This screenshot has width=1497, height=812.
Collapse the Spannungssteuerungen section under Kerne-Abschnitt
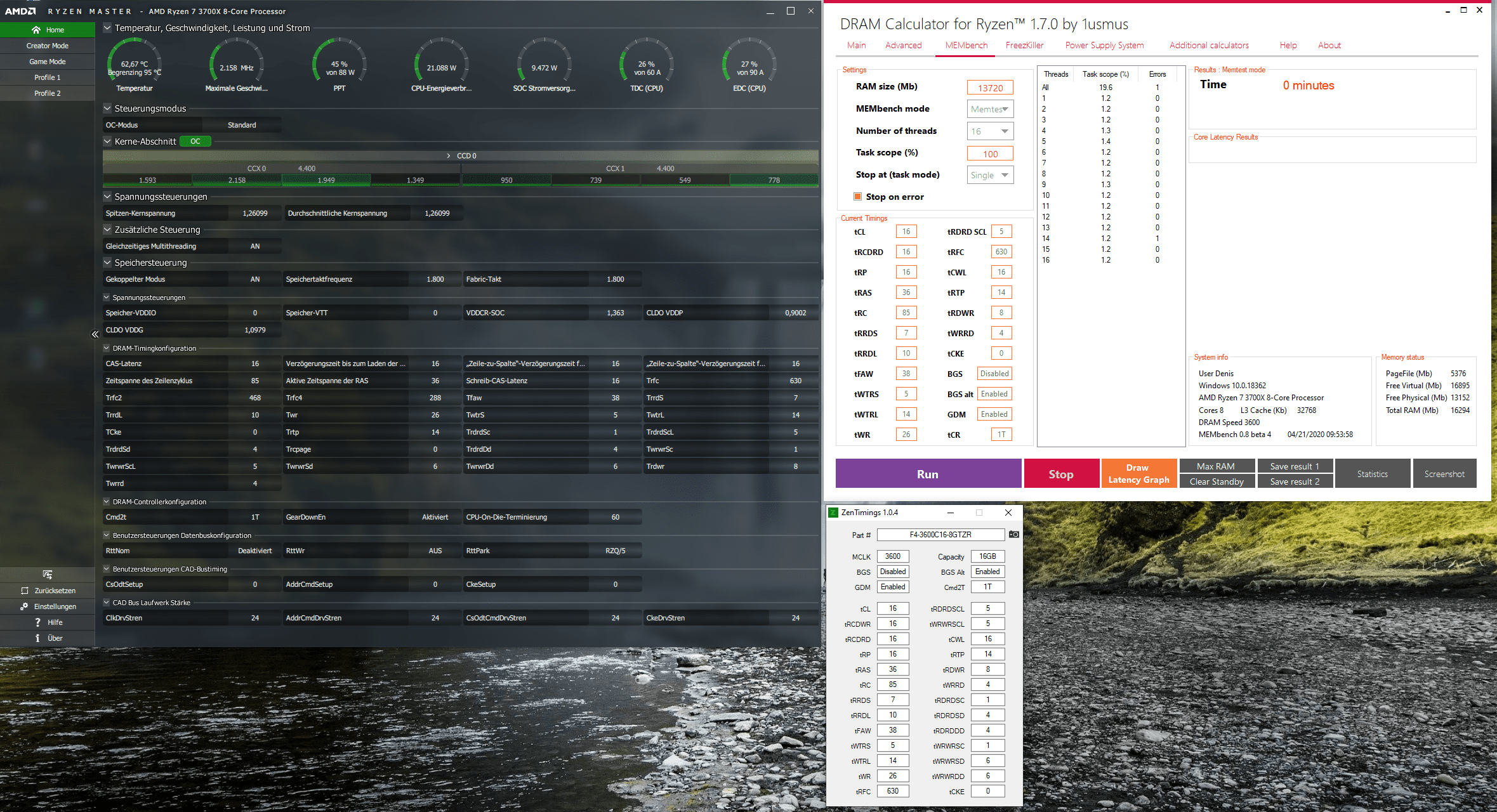[107, 197]
